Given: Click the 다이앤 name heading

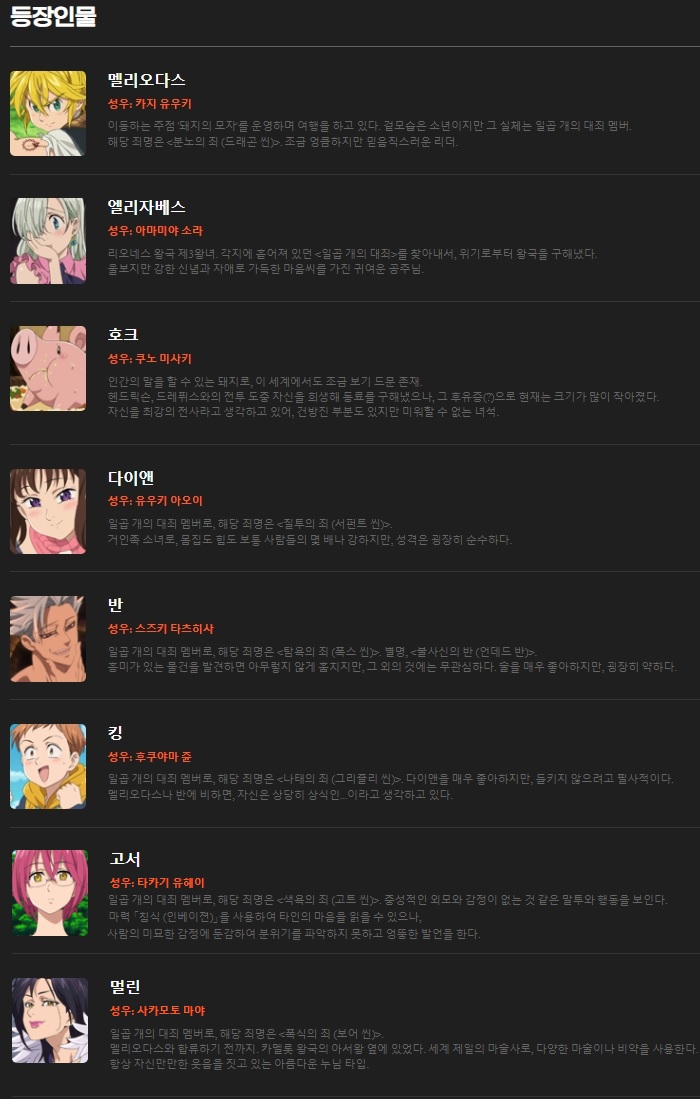Looking at the screenshot, I should 131,478.
